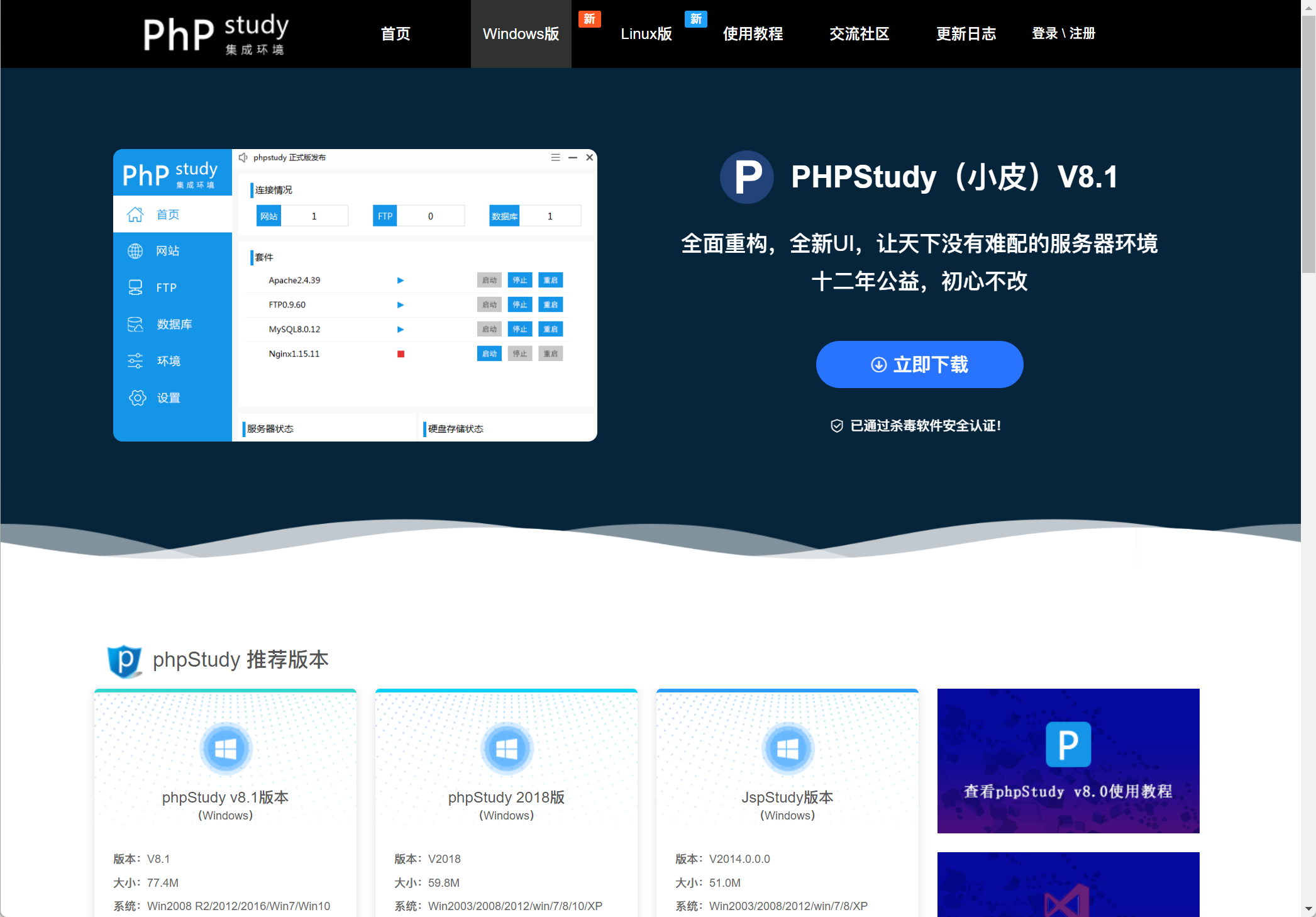This screenshot has height=917, width=1316.
Task: Click the phpStudy application screenshot preview
Action: [355, 295]
